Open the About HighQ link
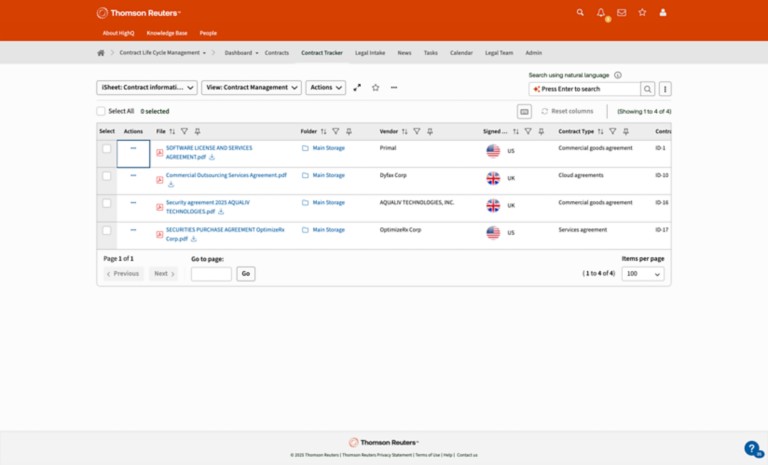 coord(118,33)
